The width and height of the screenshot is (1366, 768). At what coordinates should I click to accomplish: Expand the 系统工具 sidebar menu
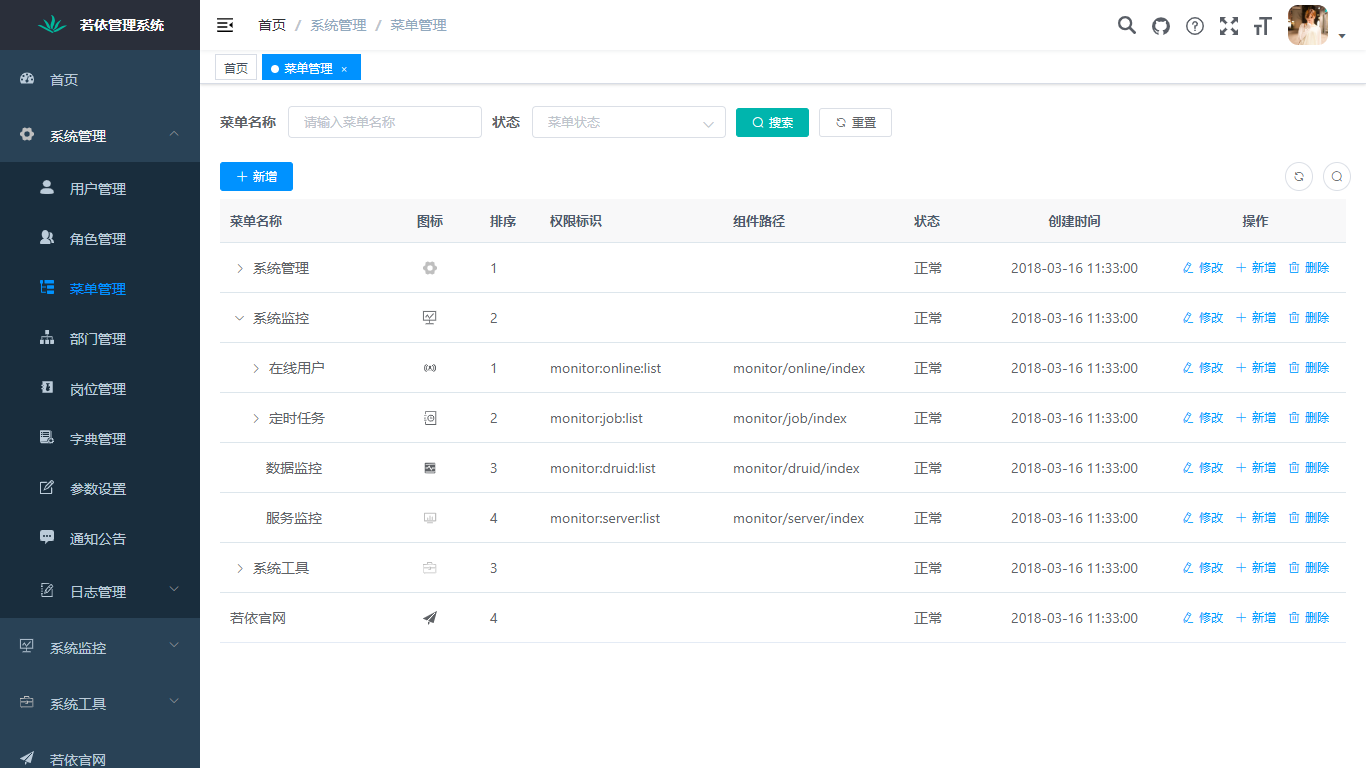pos(99,703)
